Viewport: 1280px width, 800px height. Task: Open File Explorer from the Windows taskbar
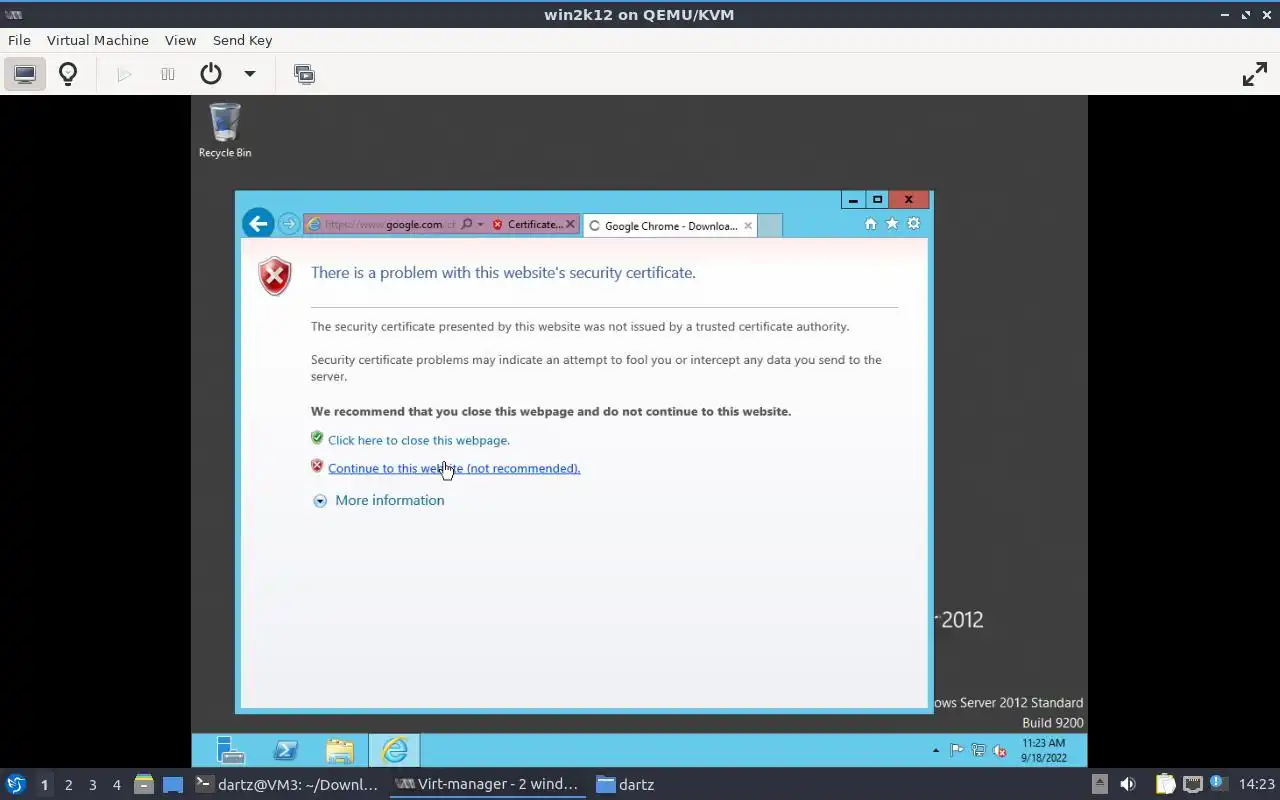340,750
